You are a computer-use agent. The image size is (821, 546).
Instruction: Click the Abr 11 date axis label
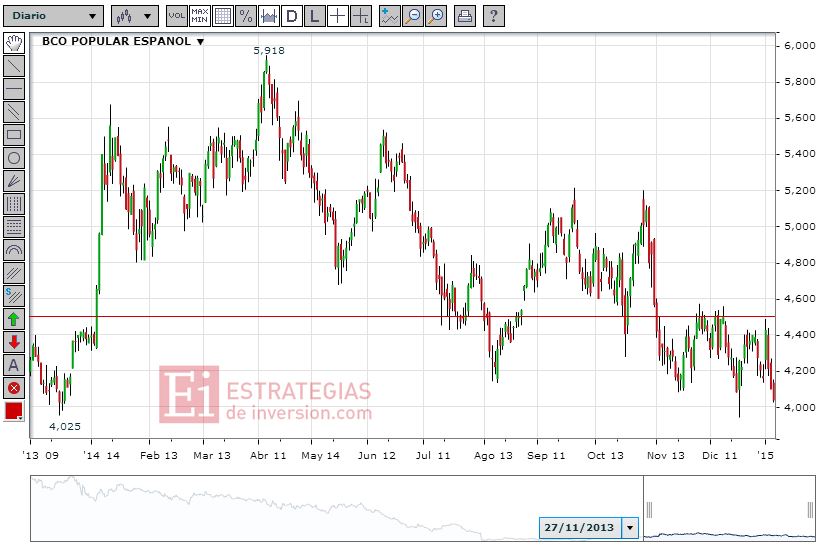pyautogui.click(x=268, y=455)
